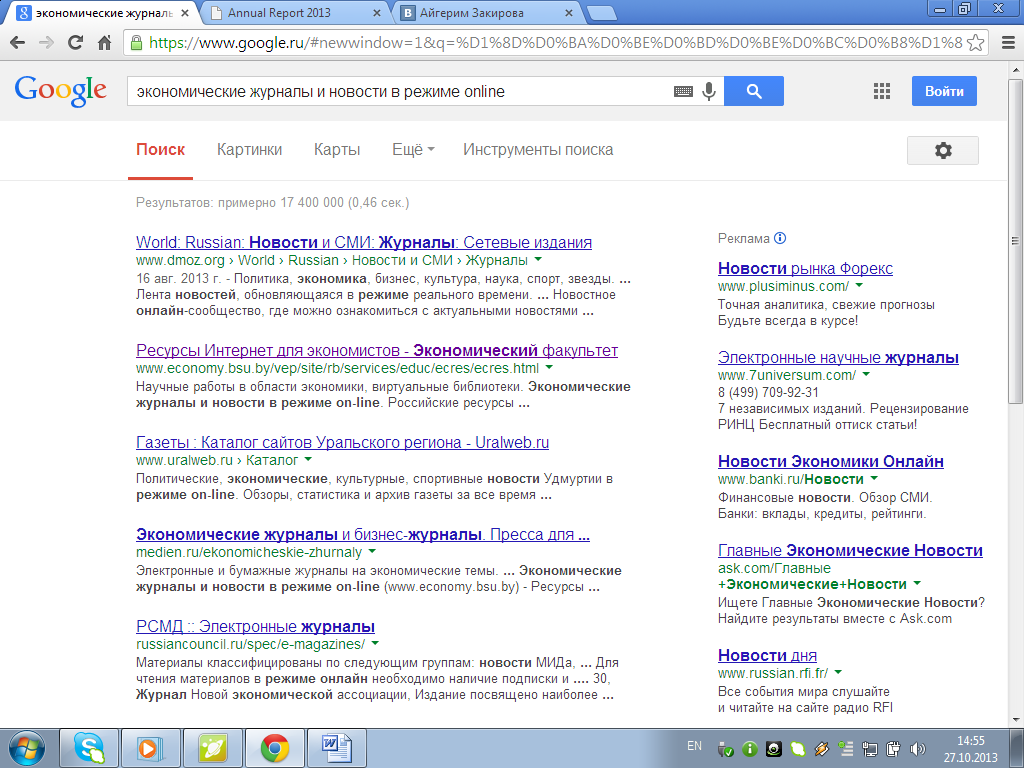This screenshot has width=1024, height=768.
Task: Expand arrow next to economy.bsu.by URL
Action: pos(549,368)
